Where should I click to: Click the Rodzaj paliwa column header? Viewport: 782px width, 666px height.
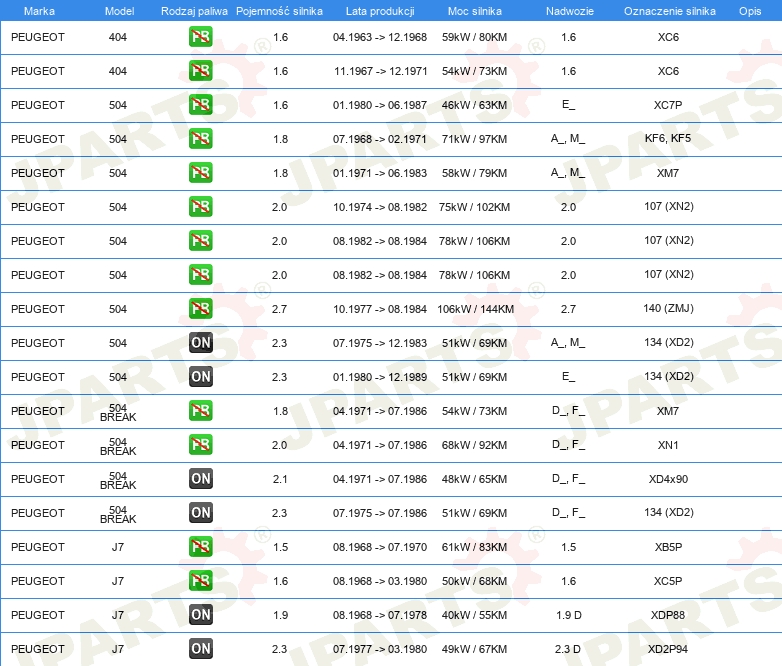(x=194, y=11)
